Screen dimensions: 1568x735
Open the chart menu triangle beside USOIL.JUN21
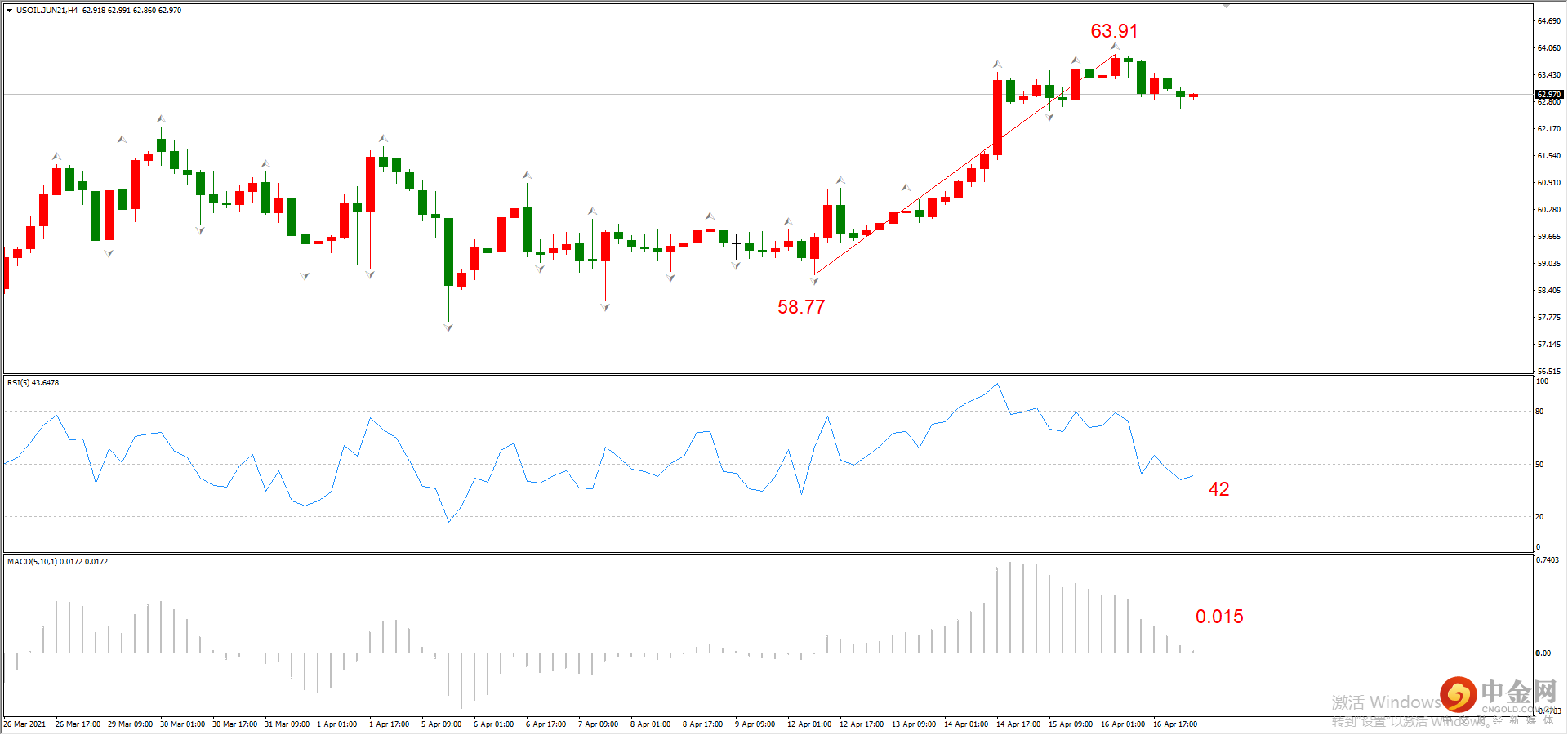[x=9, y=11]
